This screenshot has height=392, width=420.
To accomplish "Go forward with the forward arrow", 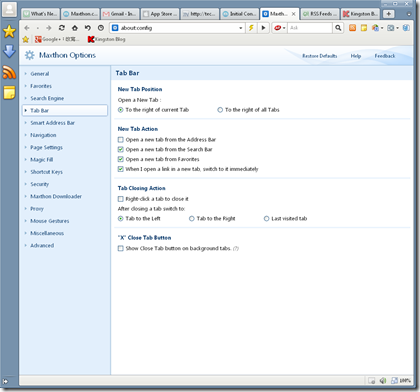I will tap(49, 28).
